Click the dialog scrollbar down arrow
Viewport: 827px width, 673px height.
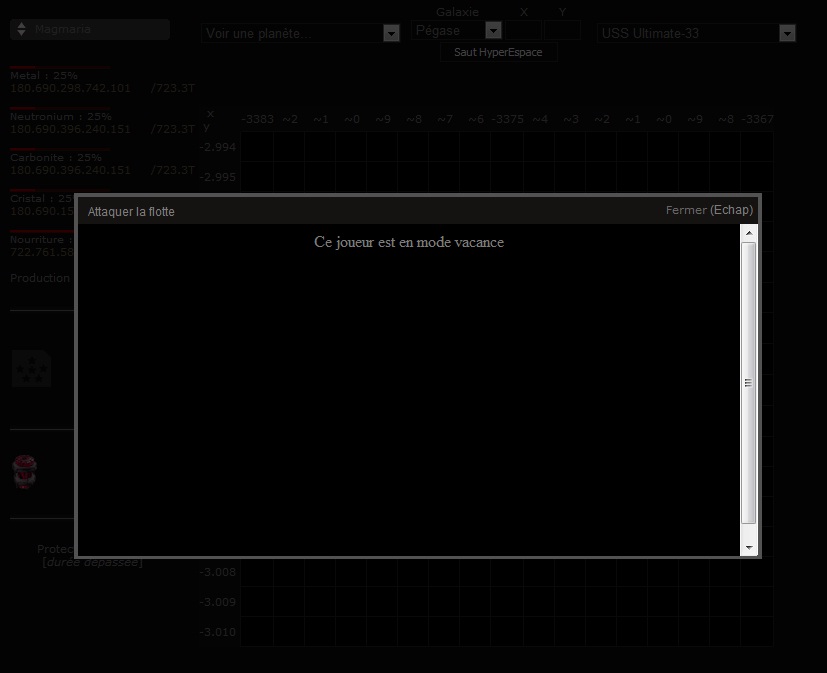pos(749,548)
